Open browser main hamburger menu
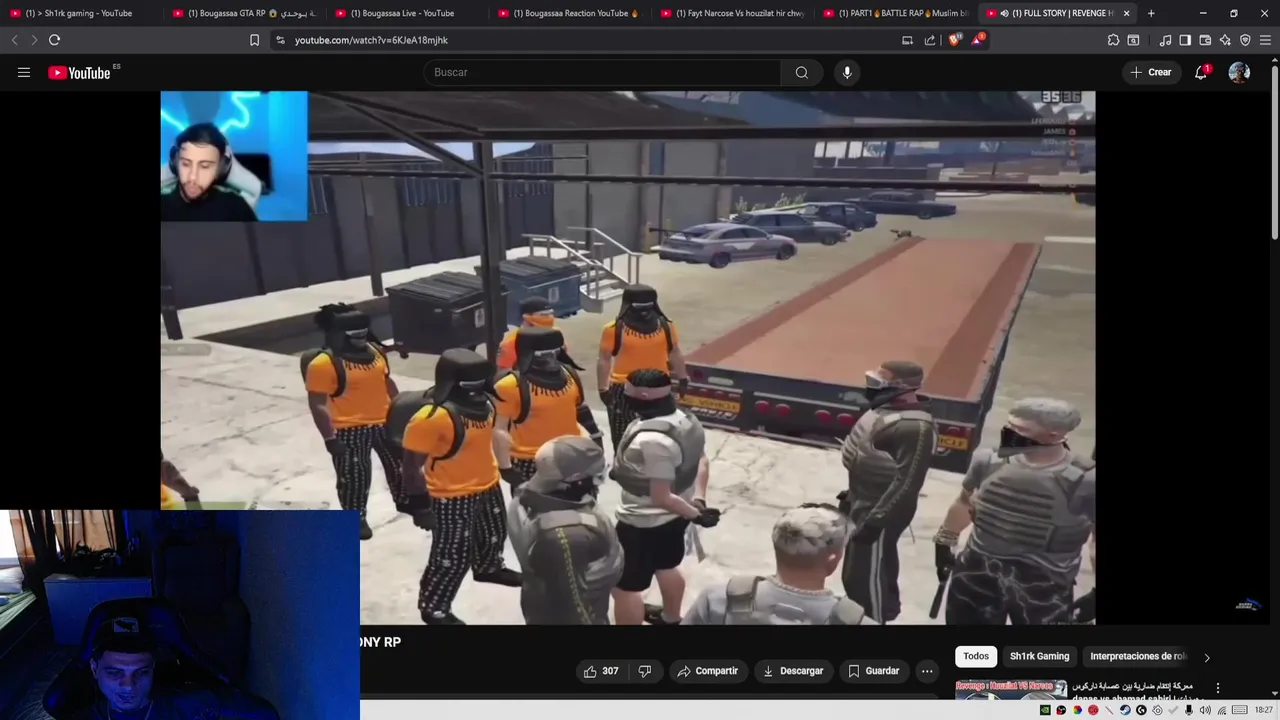This screenshot has width=1280, height=720. click(1265, 40)
